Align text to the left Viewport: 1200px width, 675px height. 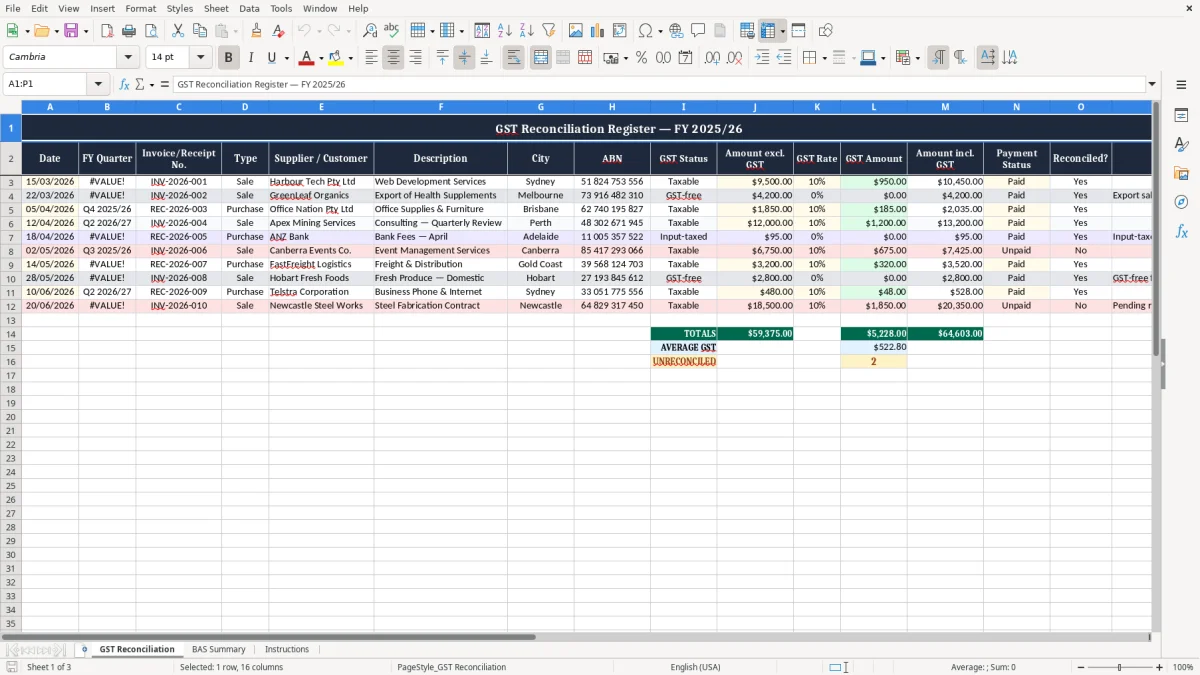371,58
